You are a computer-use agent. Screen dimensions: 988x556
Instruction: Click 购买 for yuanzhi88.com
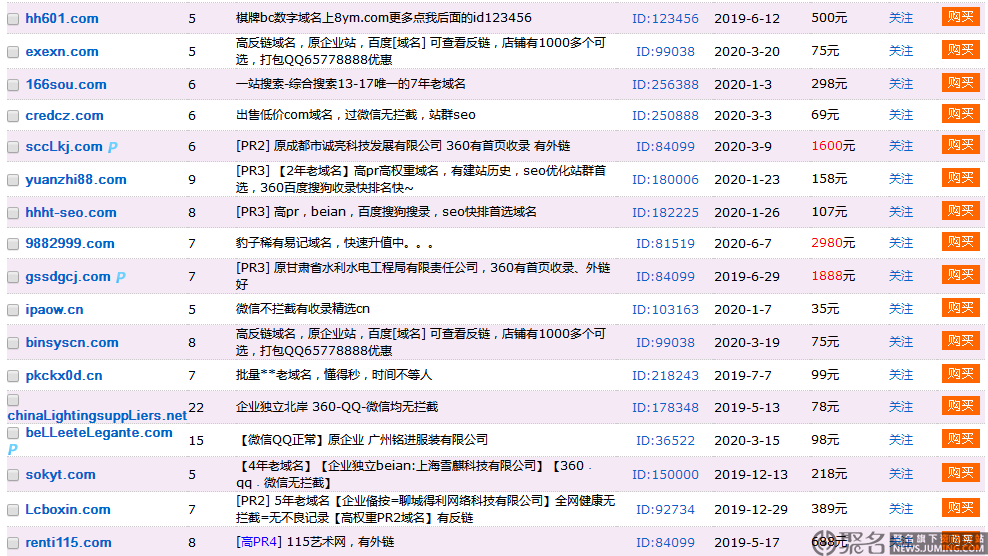pyautogui.click(x=960, y=178)
